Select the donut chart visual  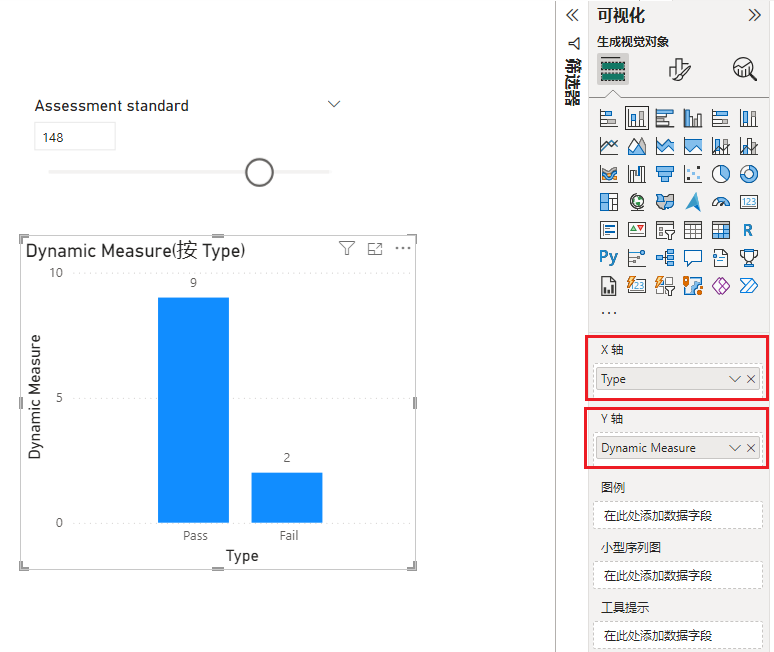(x=749, y=174)
